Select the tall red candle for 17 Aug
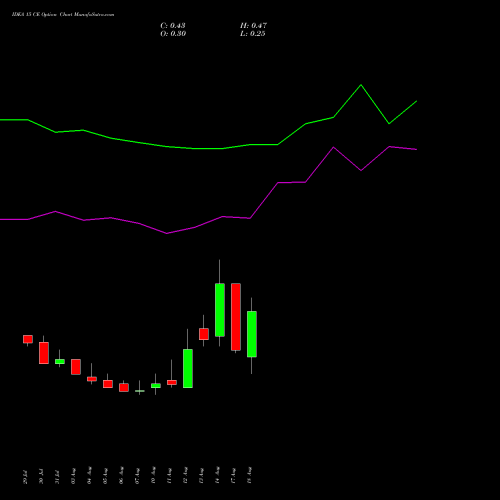This screenshot has height=500, width=500. 236,317
